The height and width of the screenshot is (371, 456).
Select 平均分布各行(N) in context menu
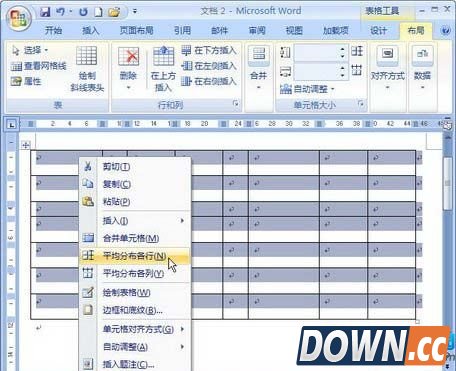(135, 256)
